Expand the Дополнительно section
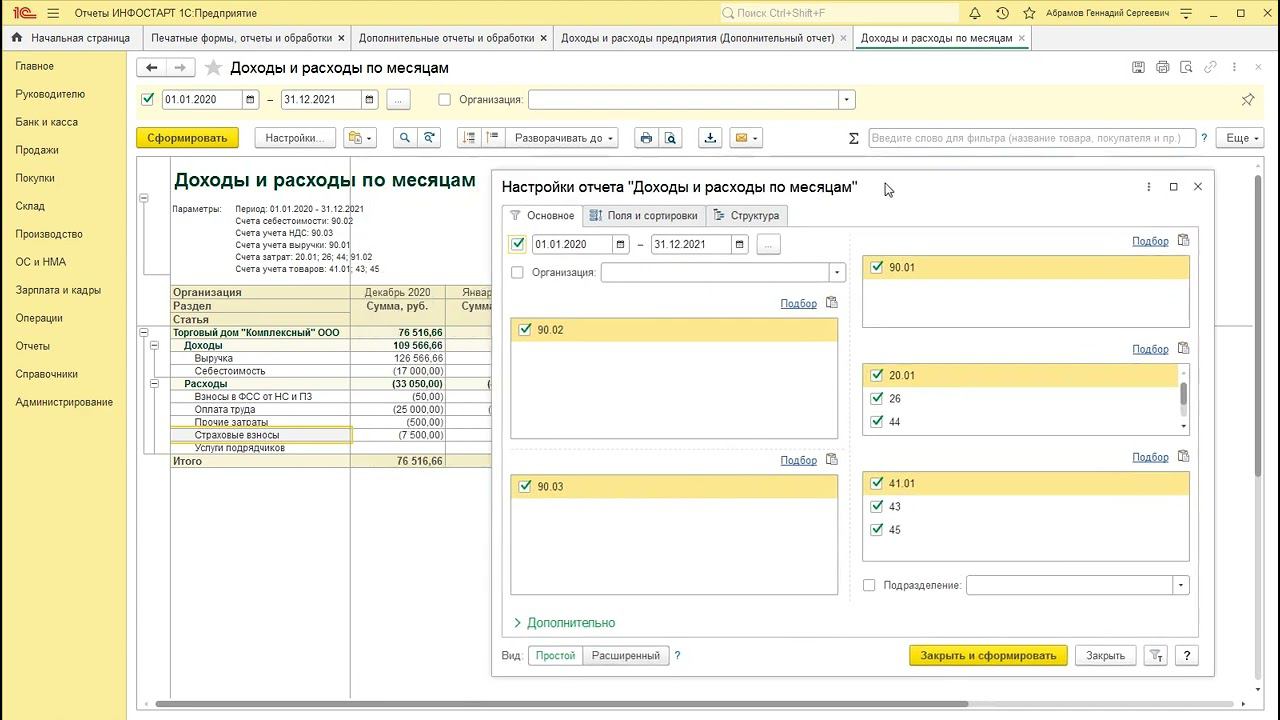 coord(565,623)
